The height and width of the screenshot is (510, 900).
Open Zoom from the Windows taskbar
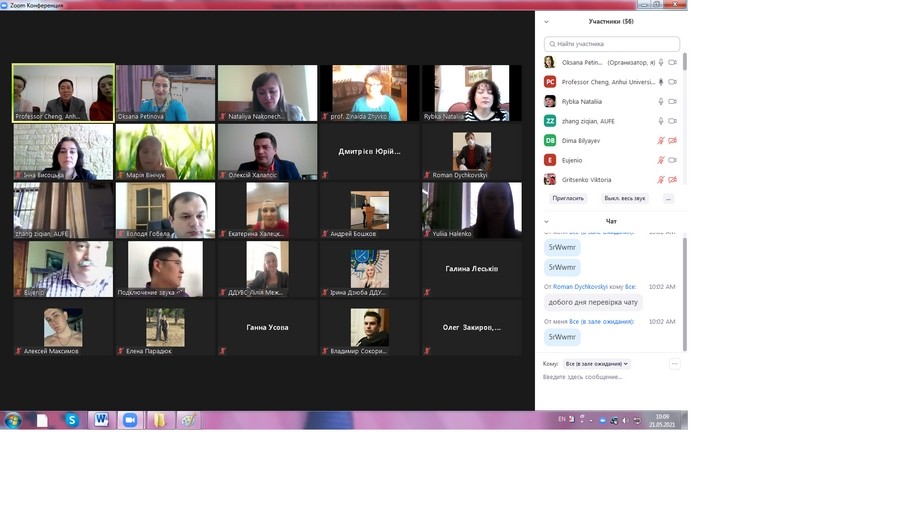tap(130, 420)
